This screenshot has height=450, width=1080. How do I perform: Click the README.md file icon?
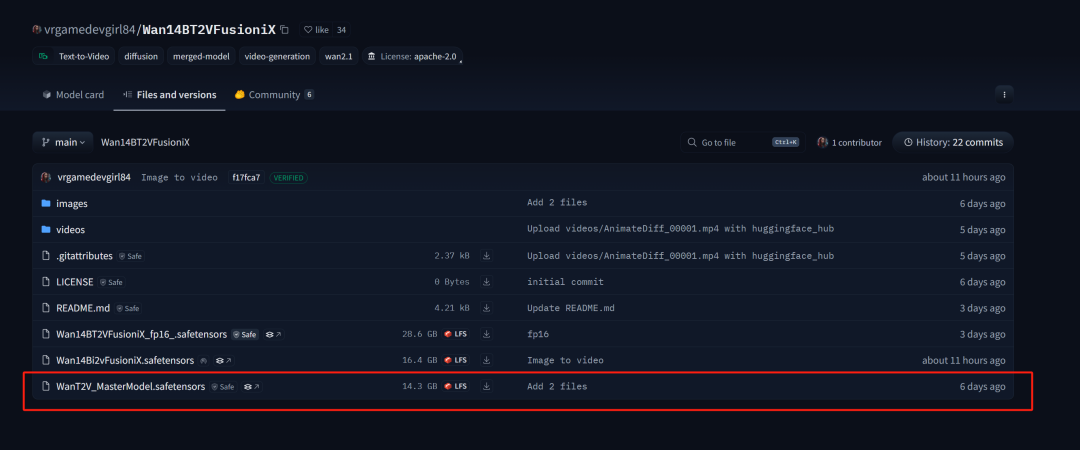[x=46, y=308]
